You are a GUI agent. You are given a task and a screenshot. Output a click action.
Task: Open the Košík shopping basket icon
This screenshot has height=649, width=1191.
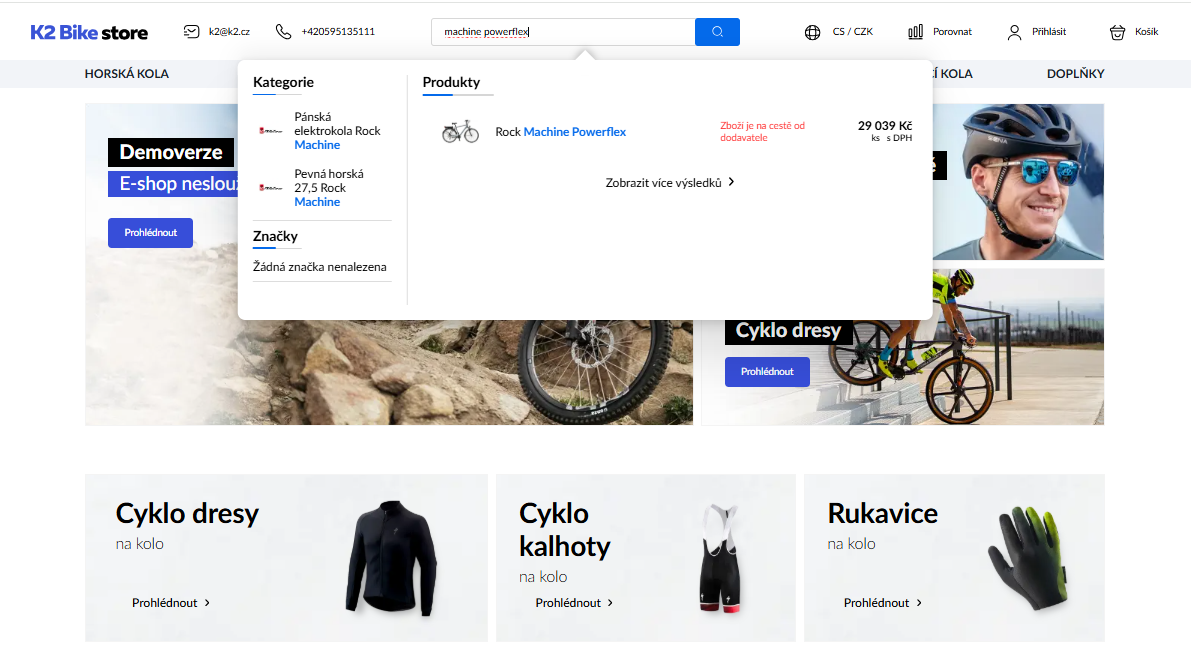[x=1117, y=32]
